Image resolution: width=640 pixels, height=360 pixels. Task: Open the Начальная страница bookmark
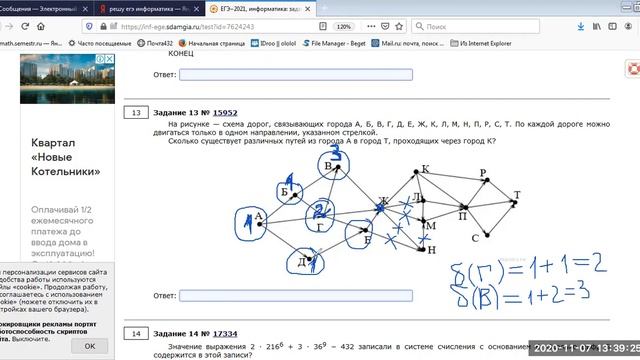point(212,43)
